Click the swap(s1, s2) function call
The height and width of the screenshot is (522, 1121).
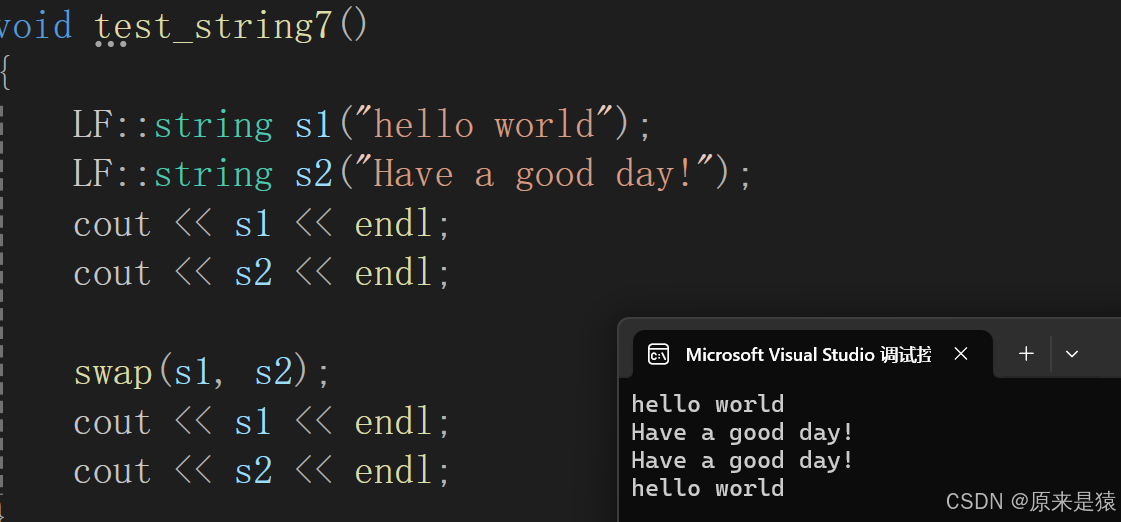202,373
